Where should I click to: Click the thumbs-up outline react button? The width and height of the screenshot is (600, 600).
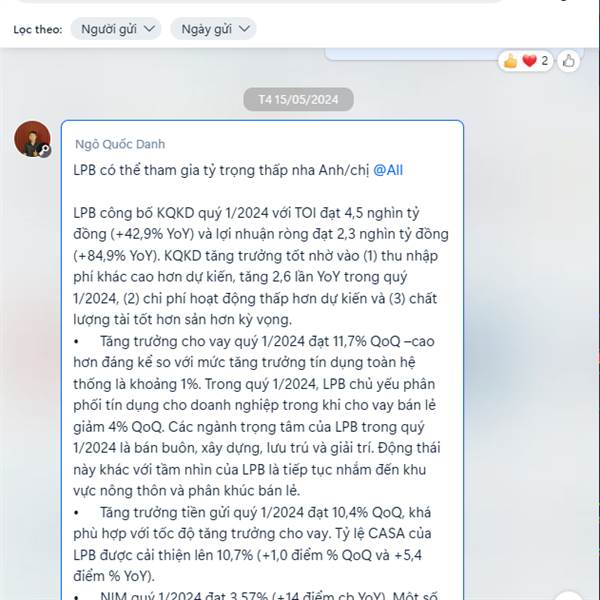point(568,60)
